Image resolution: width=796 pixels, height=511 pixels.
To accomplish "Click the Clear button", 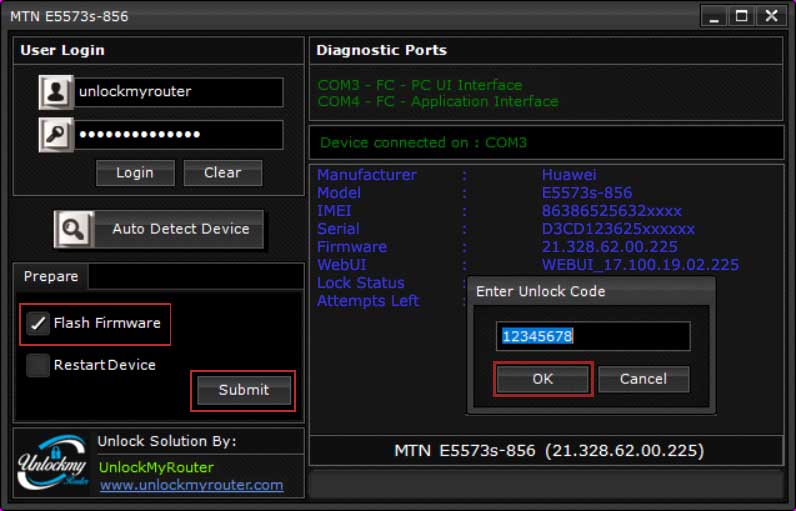I will (223, 173).
